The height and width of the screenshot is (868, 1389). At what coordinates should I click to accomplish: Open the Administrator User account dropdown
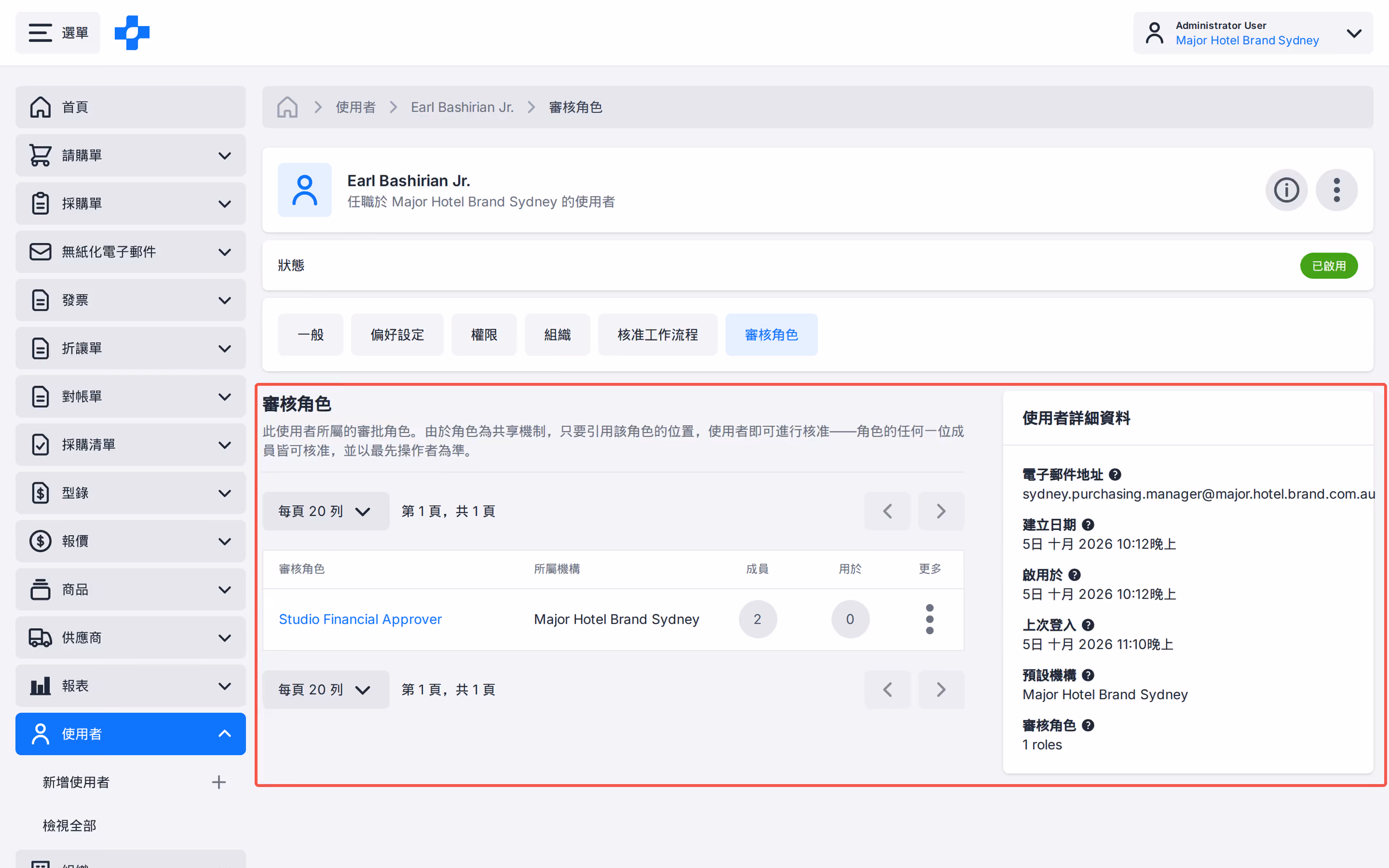1253,33
